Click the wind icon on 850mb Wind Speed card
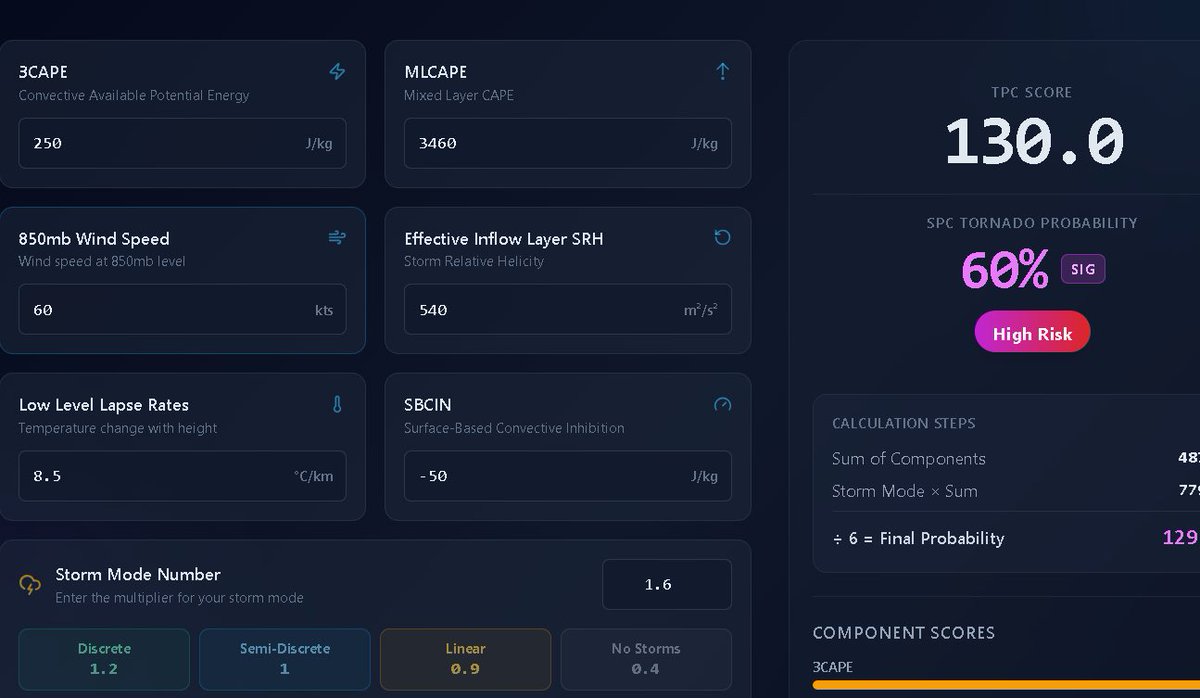The image size is (1200, 698). (x=337, y=238)
